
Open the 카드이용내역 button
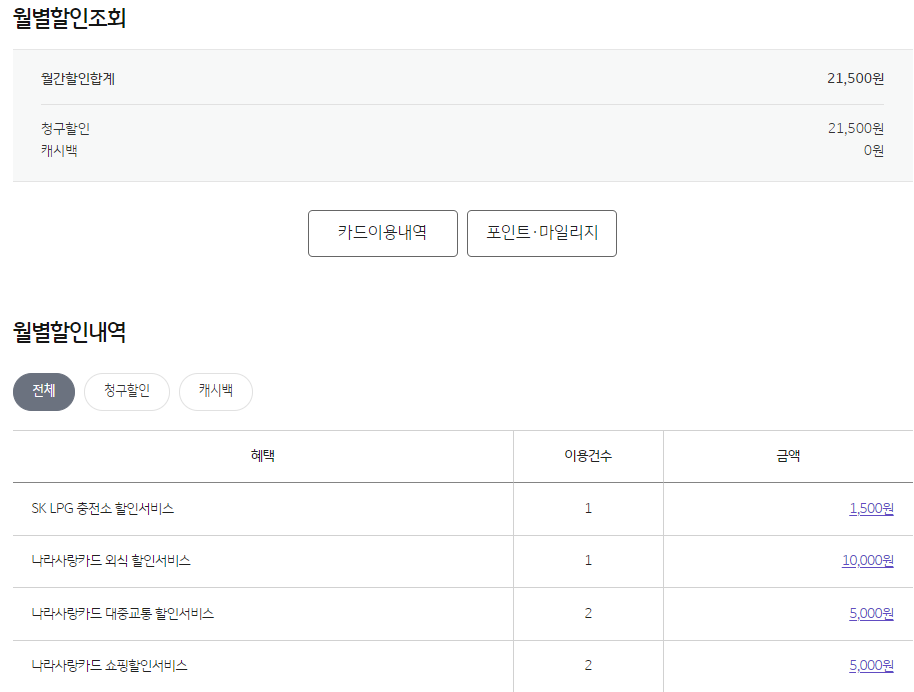382,233
